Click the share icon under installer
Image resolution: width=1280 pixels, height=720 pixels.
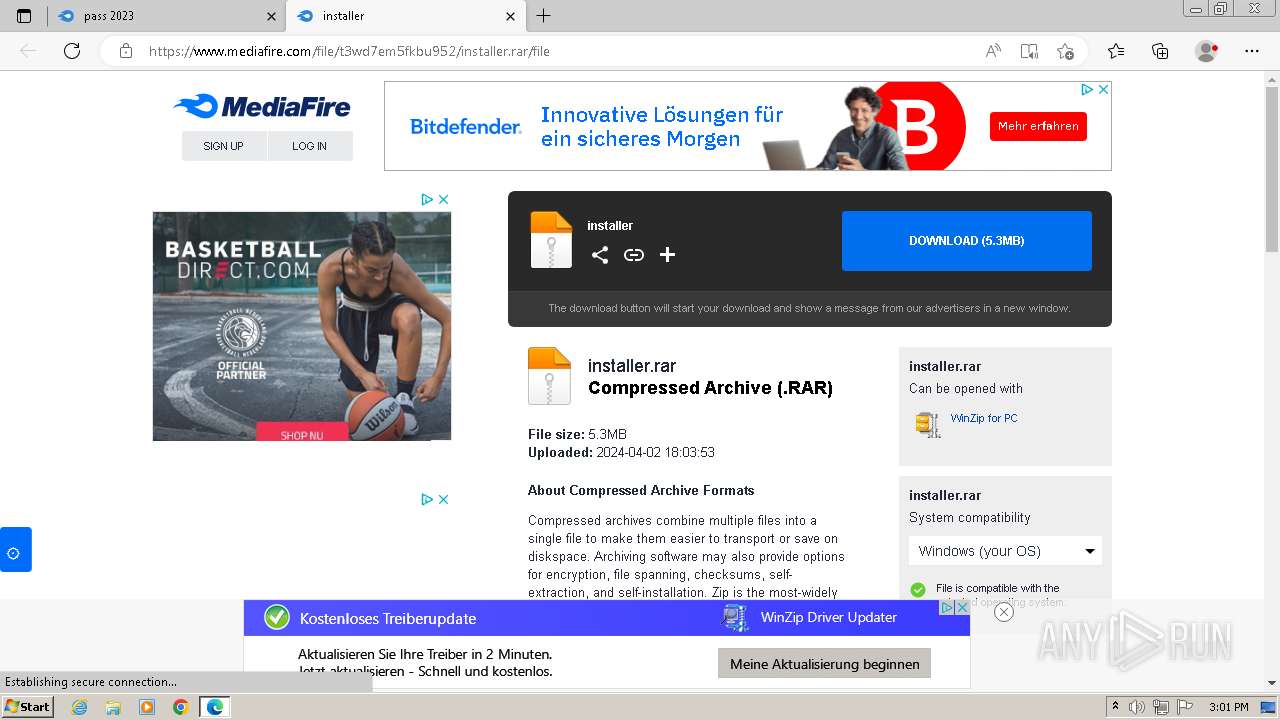[600, 255]
